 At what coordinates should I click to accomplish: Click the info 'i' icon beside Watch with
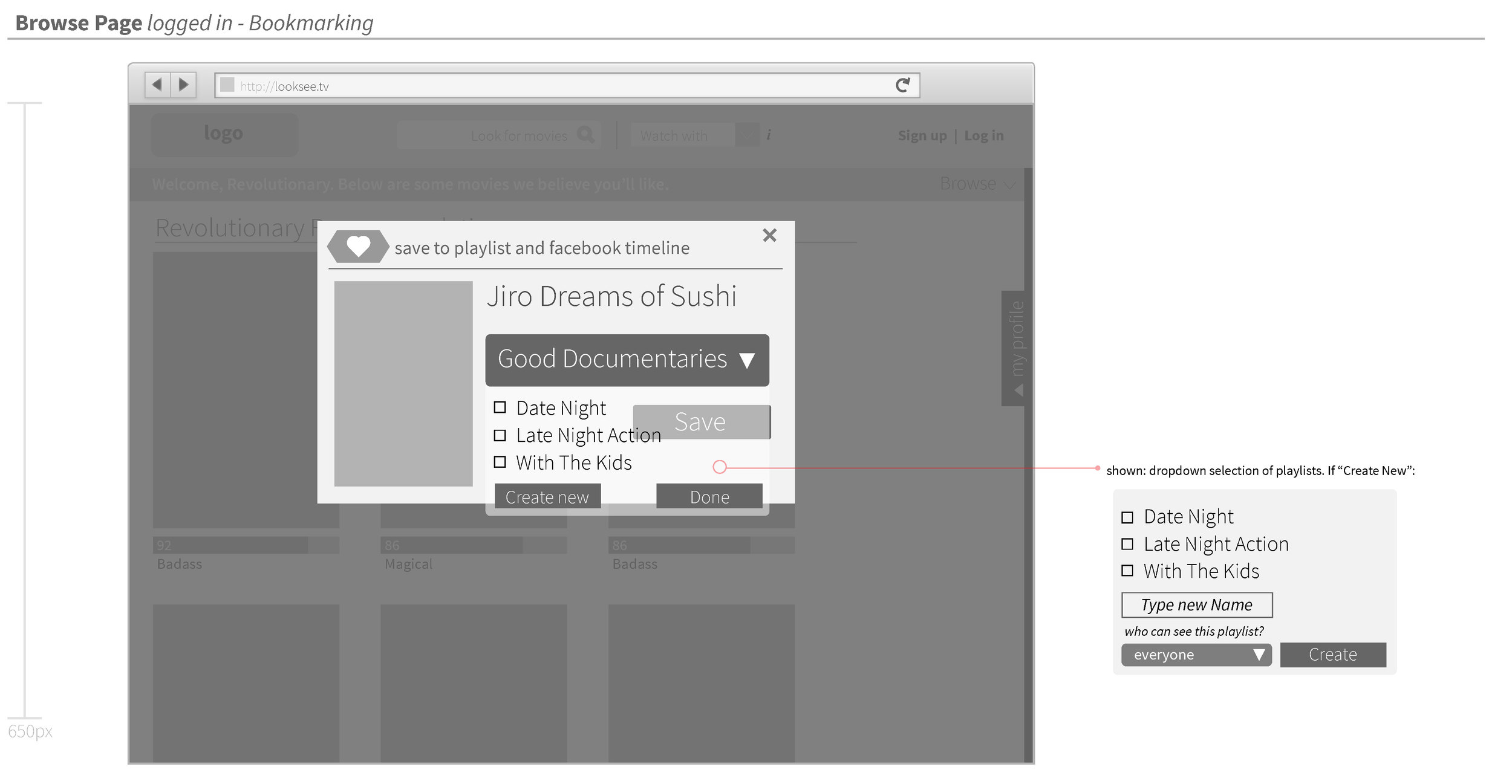(x=768, y=135)
